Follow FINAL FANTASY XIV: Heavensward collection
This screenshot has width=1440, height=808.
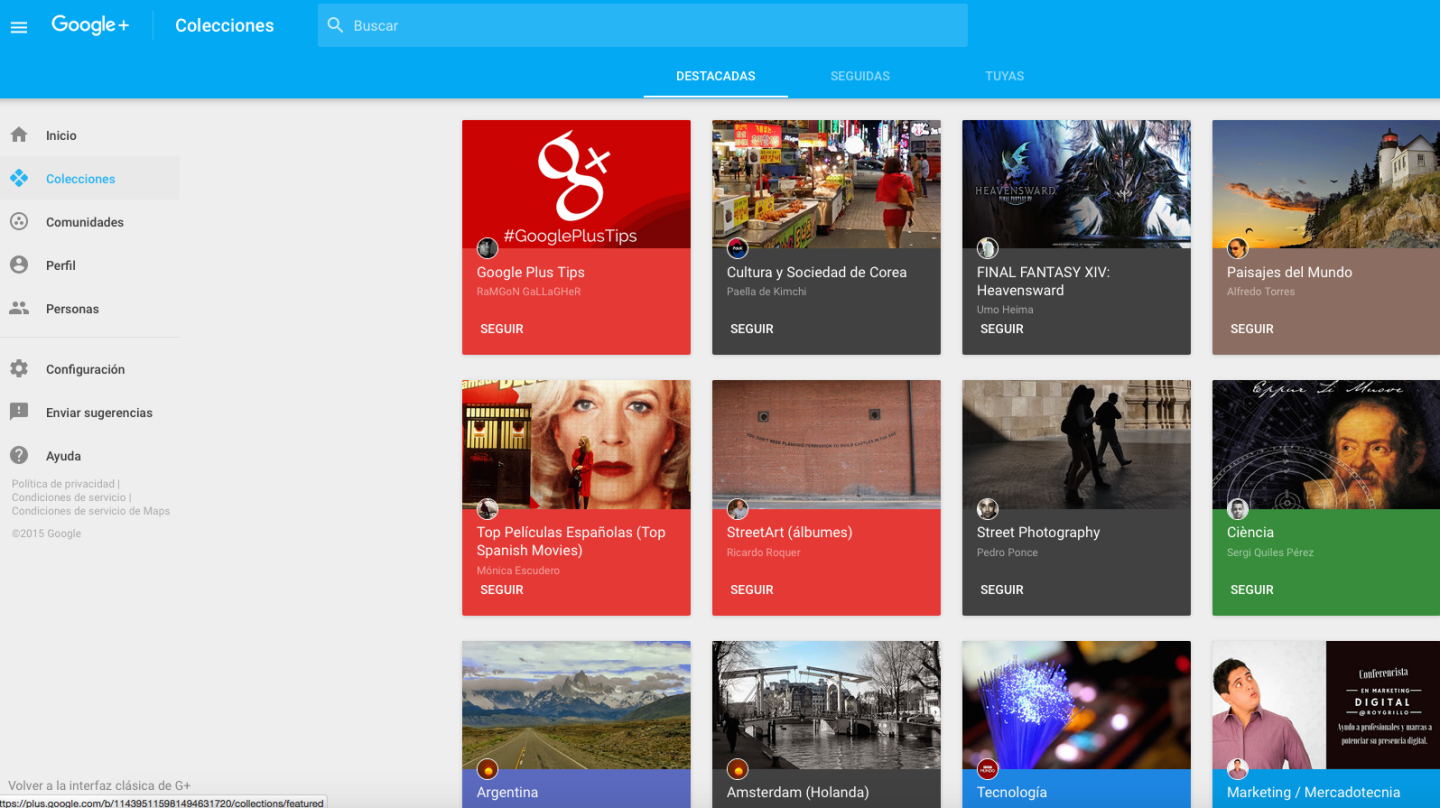pos(1002,328)
